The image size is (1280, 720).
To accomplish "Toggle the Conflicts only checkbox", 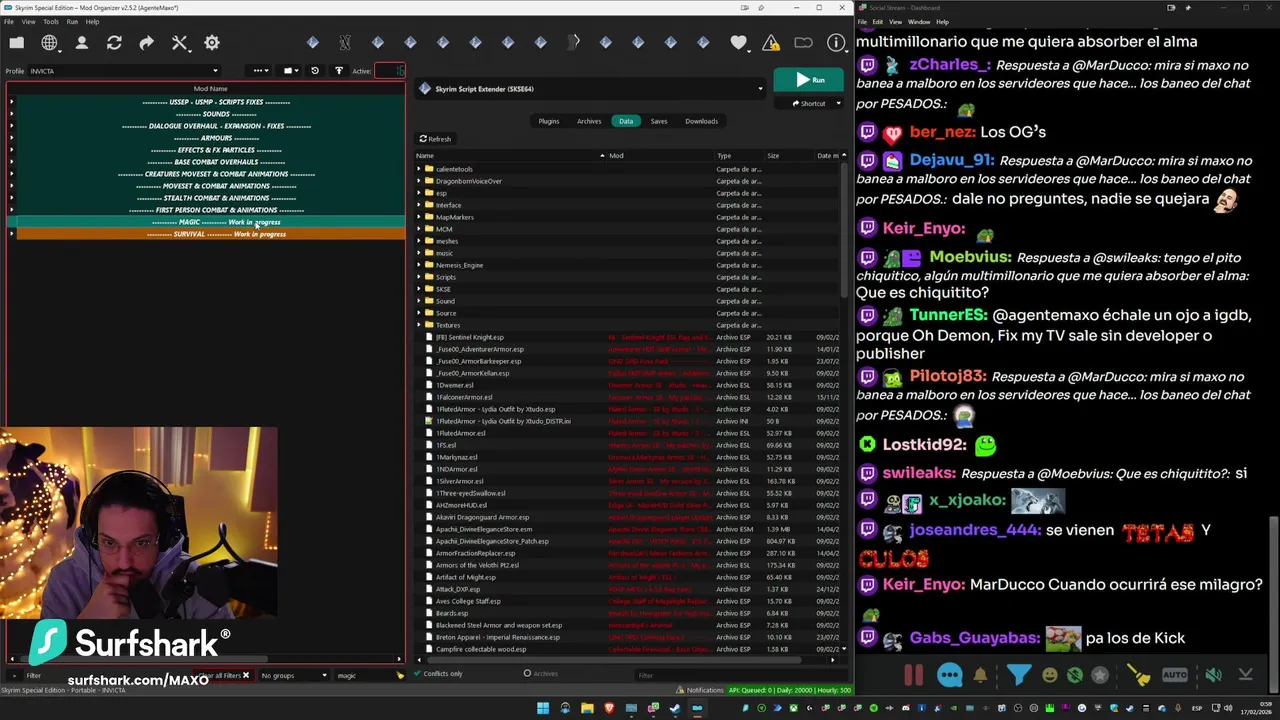I will pyautogui.click(x=437, y=673).
